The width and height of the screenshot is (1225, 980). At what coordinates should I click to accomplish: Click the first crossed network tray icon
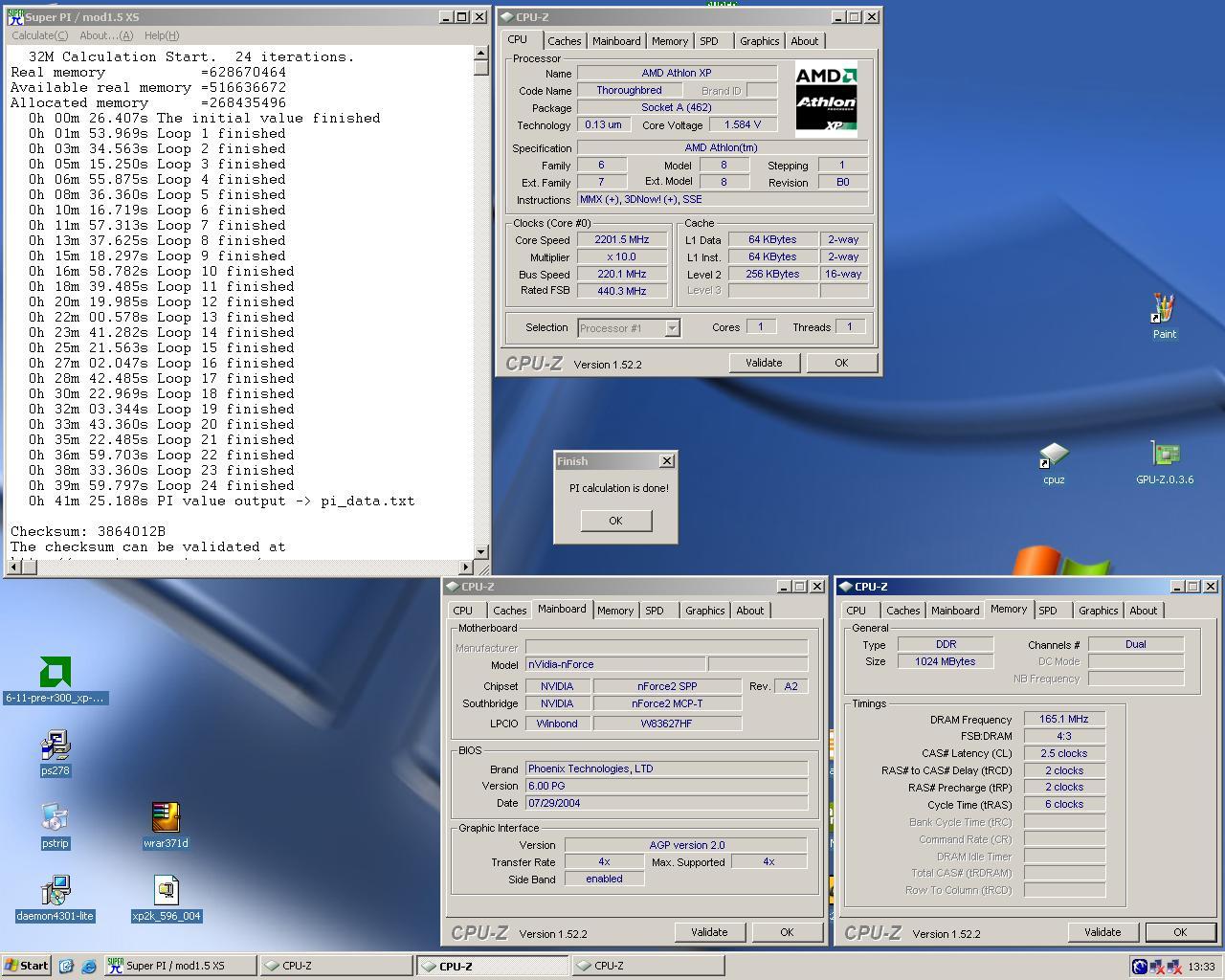(1157, 966)
